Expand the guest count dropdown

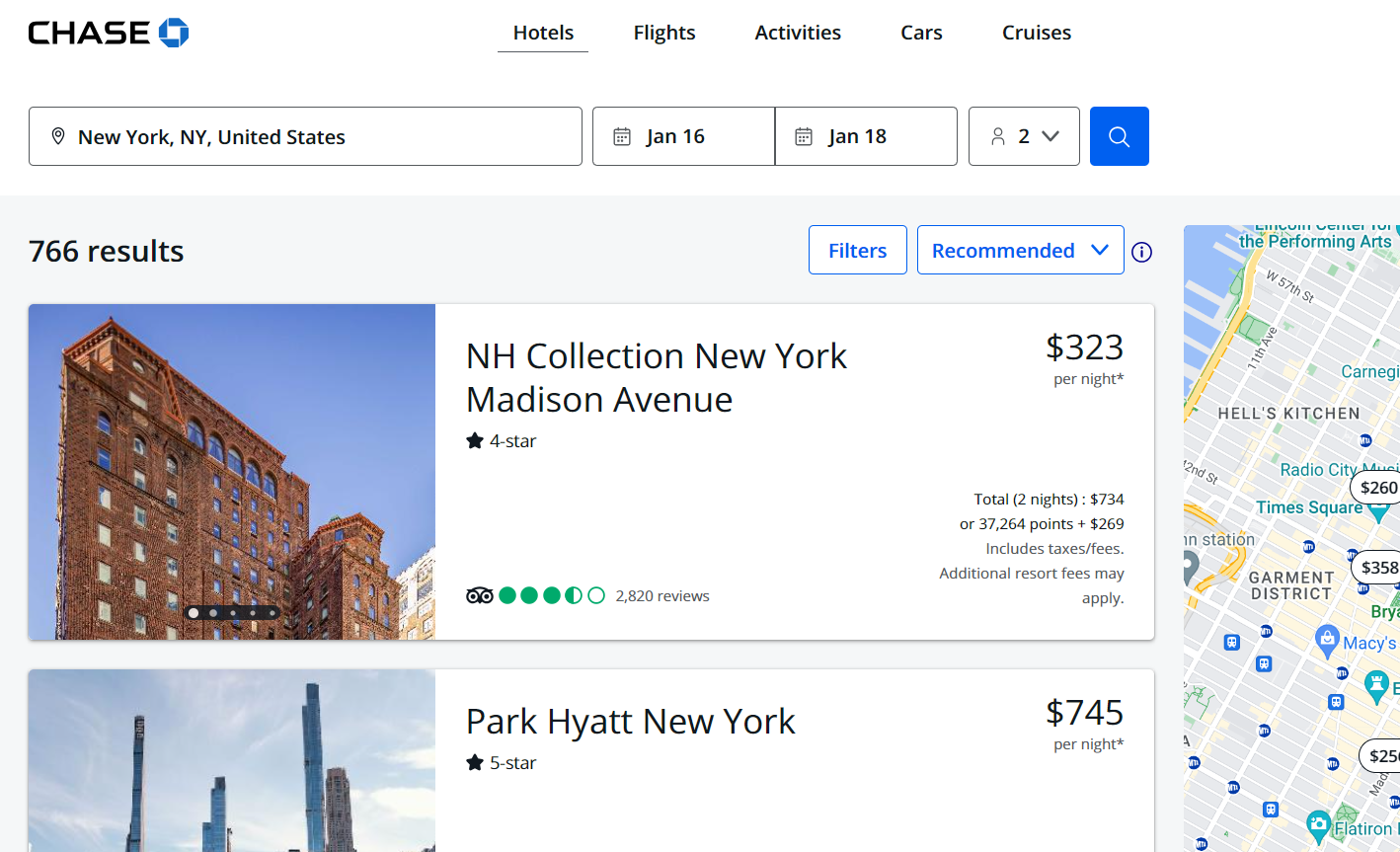tap(1024, 136)
